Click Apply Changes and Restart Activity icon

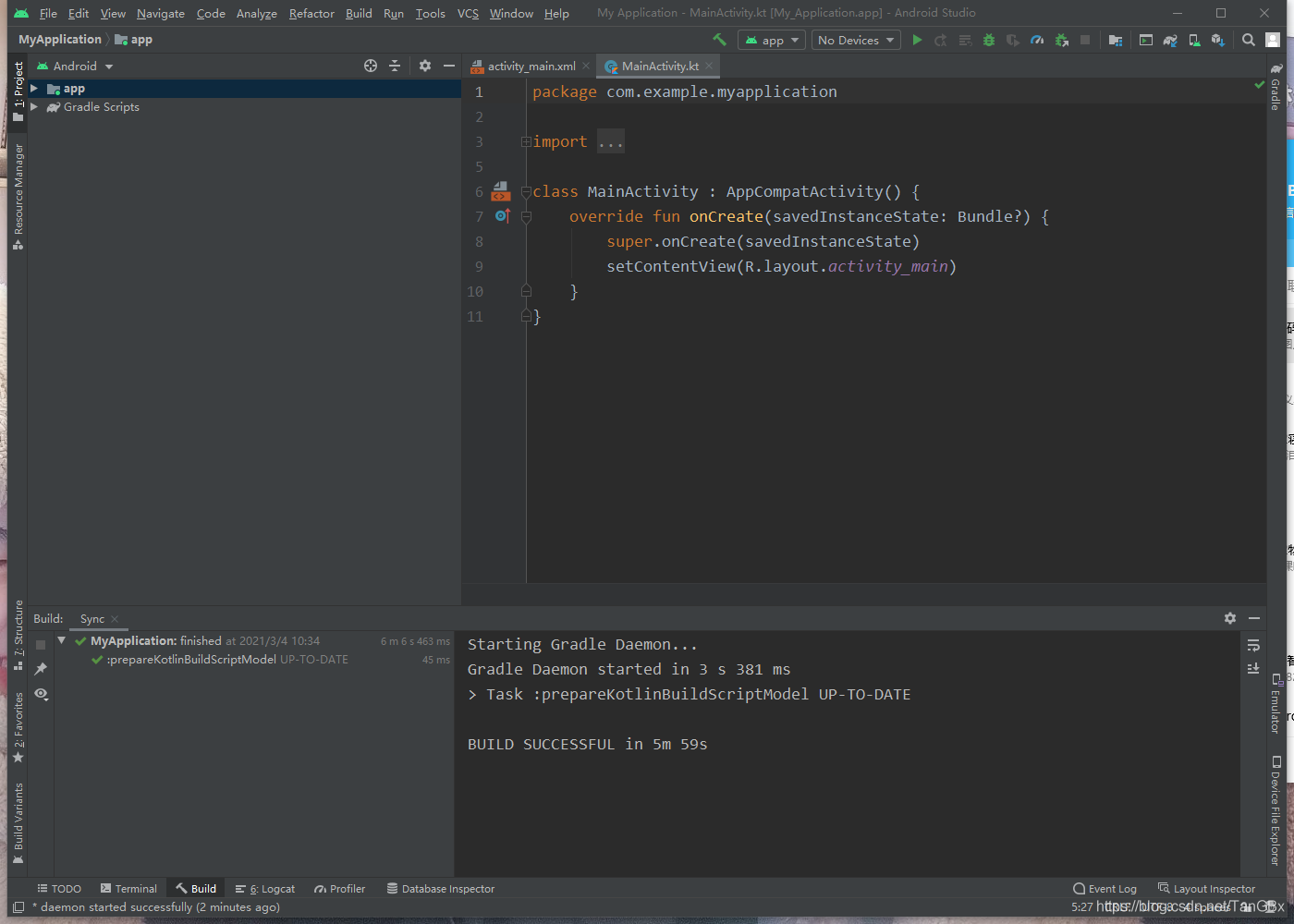[x=941, y=40]
